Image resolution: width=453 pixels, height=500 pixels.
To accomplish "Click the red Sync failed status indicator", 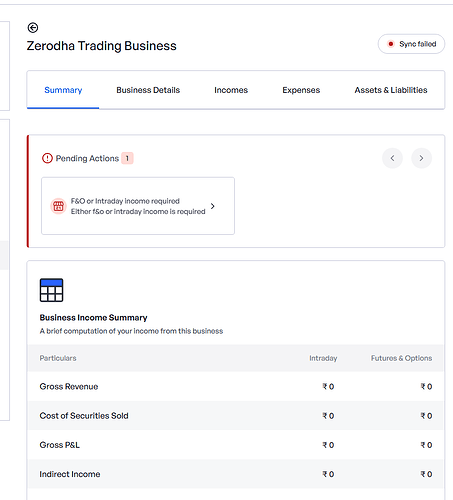I will point(391,44).
